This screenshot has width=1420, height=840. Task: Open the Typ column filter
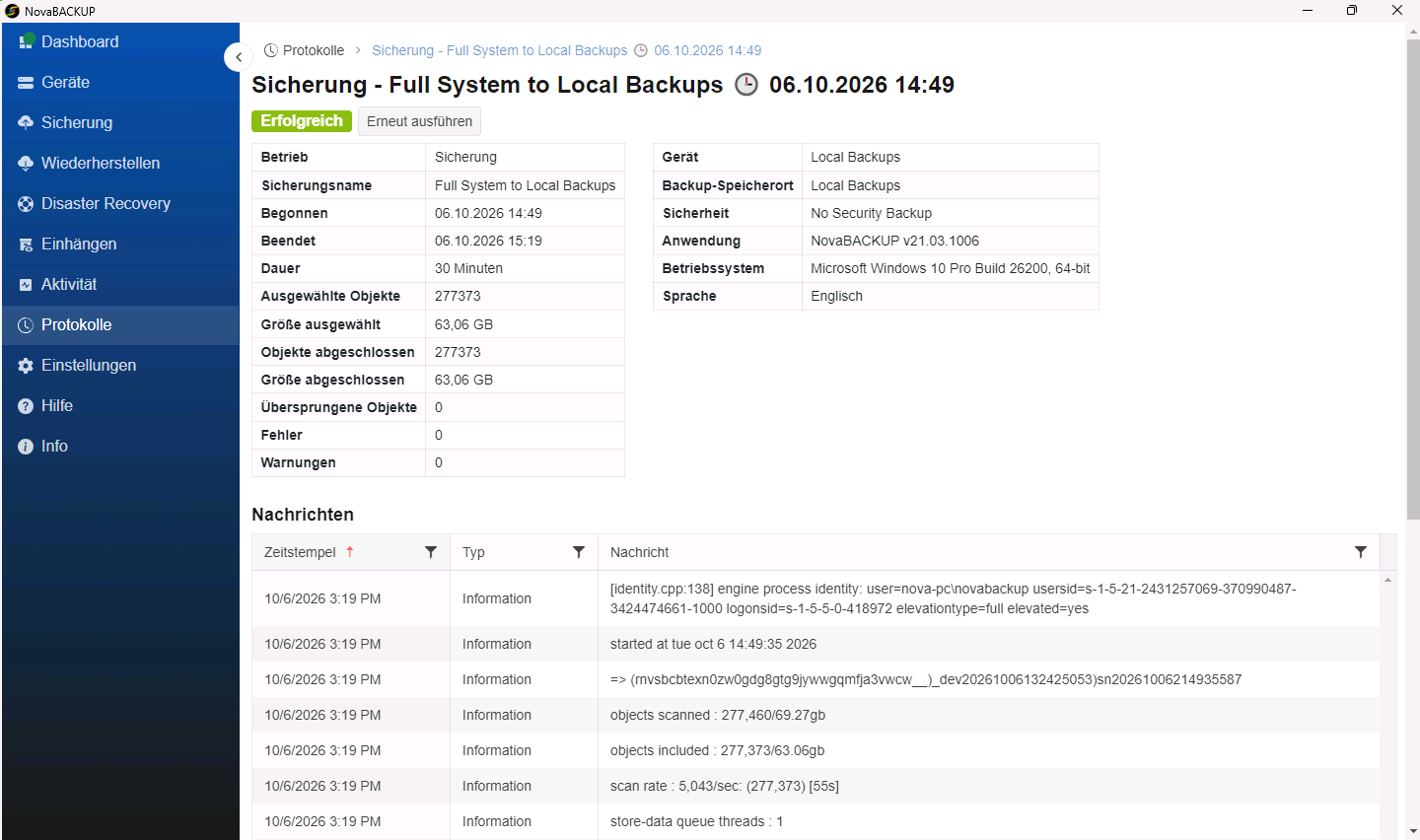coord(579,552)
